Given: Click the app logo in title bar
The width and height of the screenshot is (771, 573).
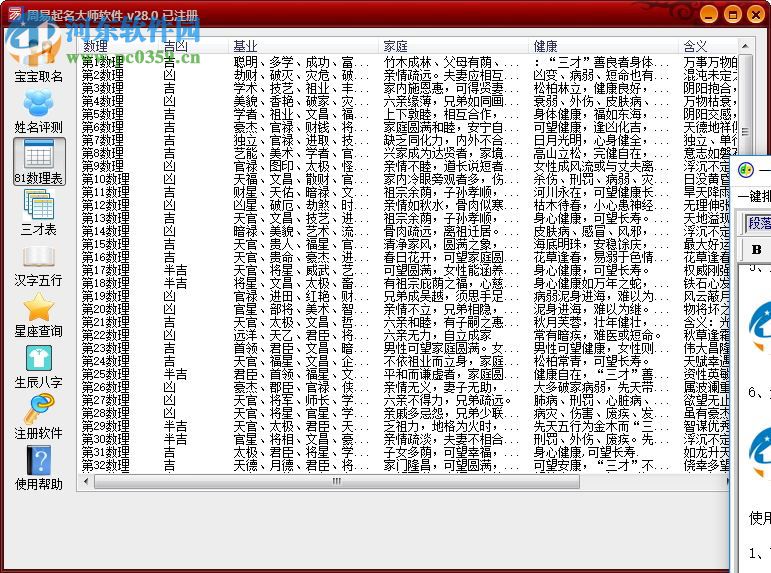Looking at the screenshot, I should click(15, 14).
